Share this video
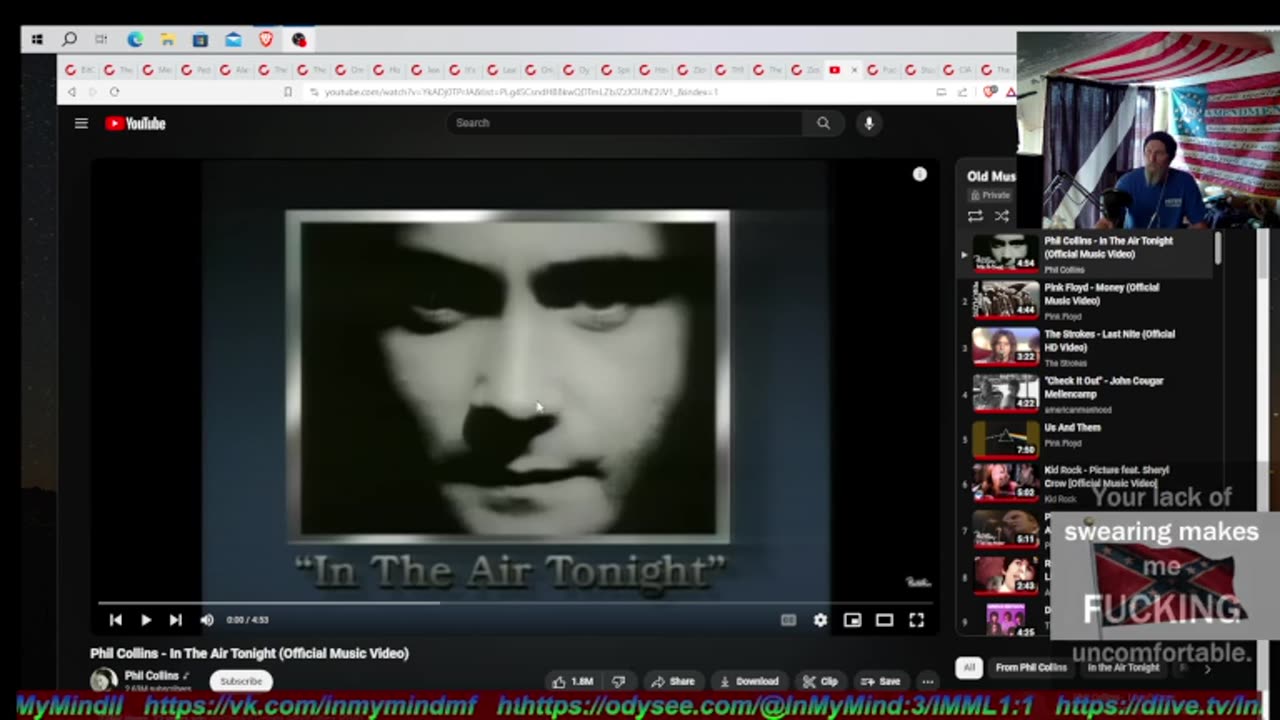The width and height of the screenshot is (1280, 720). coord(673,682)
